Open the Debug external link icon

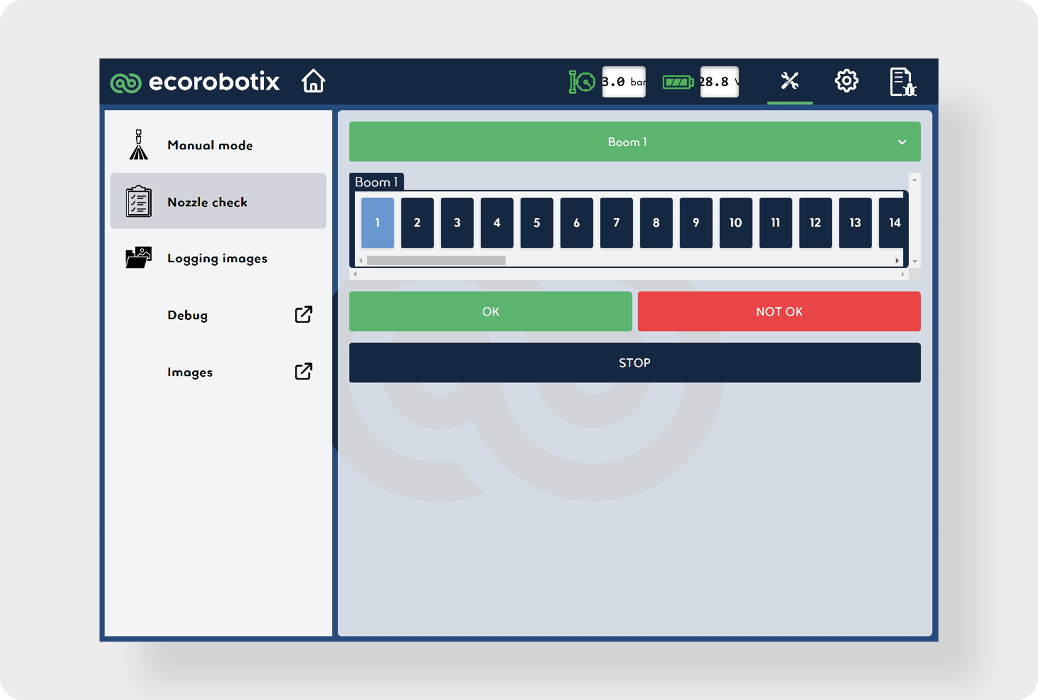(x=303, y=315)
